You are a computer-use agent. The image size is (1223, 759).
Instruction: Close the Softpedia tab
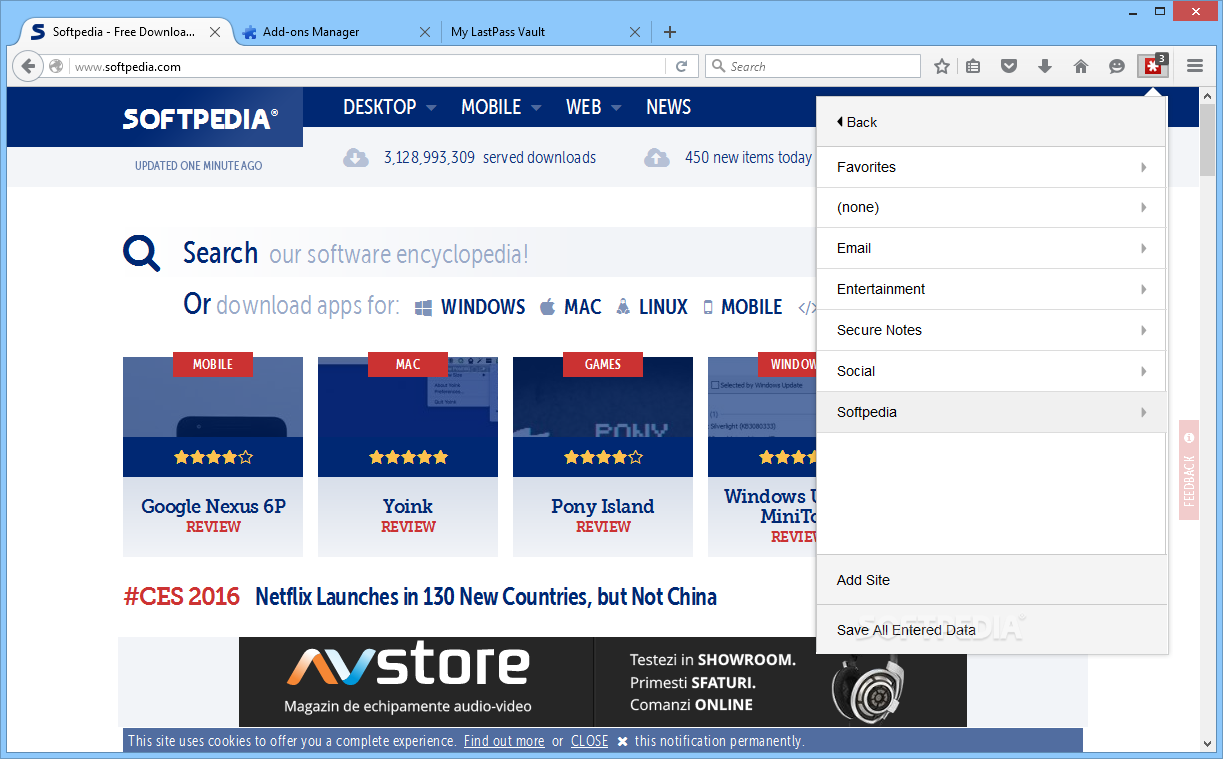[215, 32]
